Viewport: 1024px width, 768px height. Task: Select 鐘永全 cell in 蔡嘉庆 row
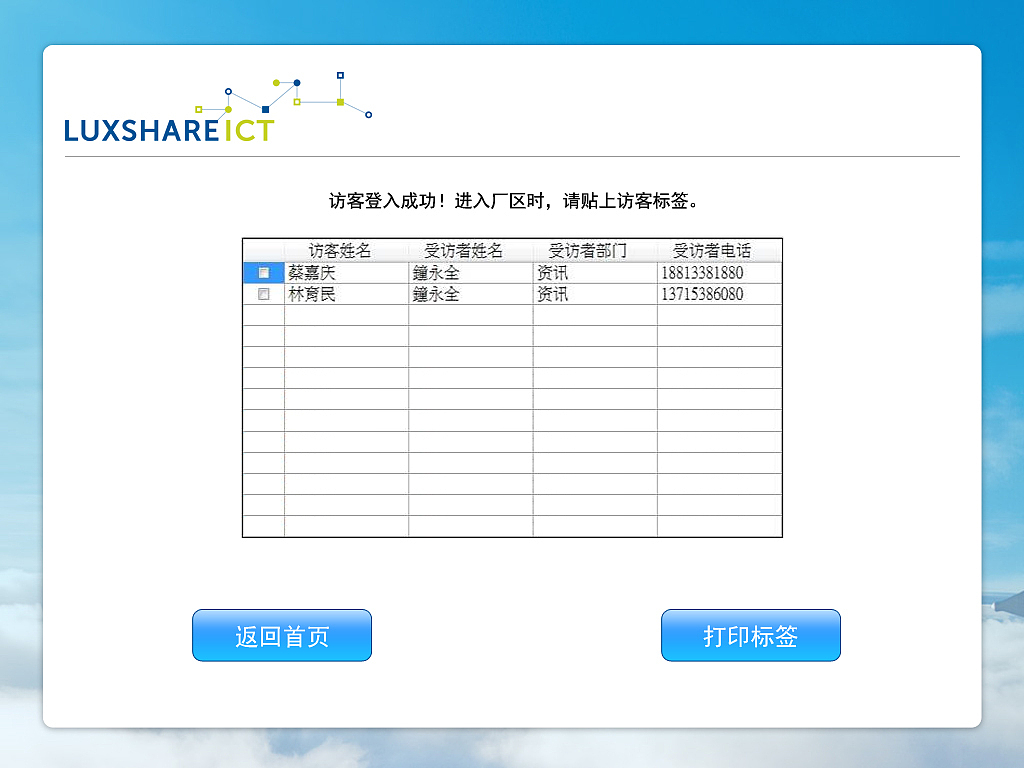click(x=471, y=272)
